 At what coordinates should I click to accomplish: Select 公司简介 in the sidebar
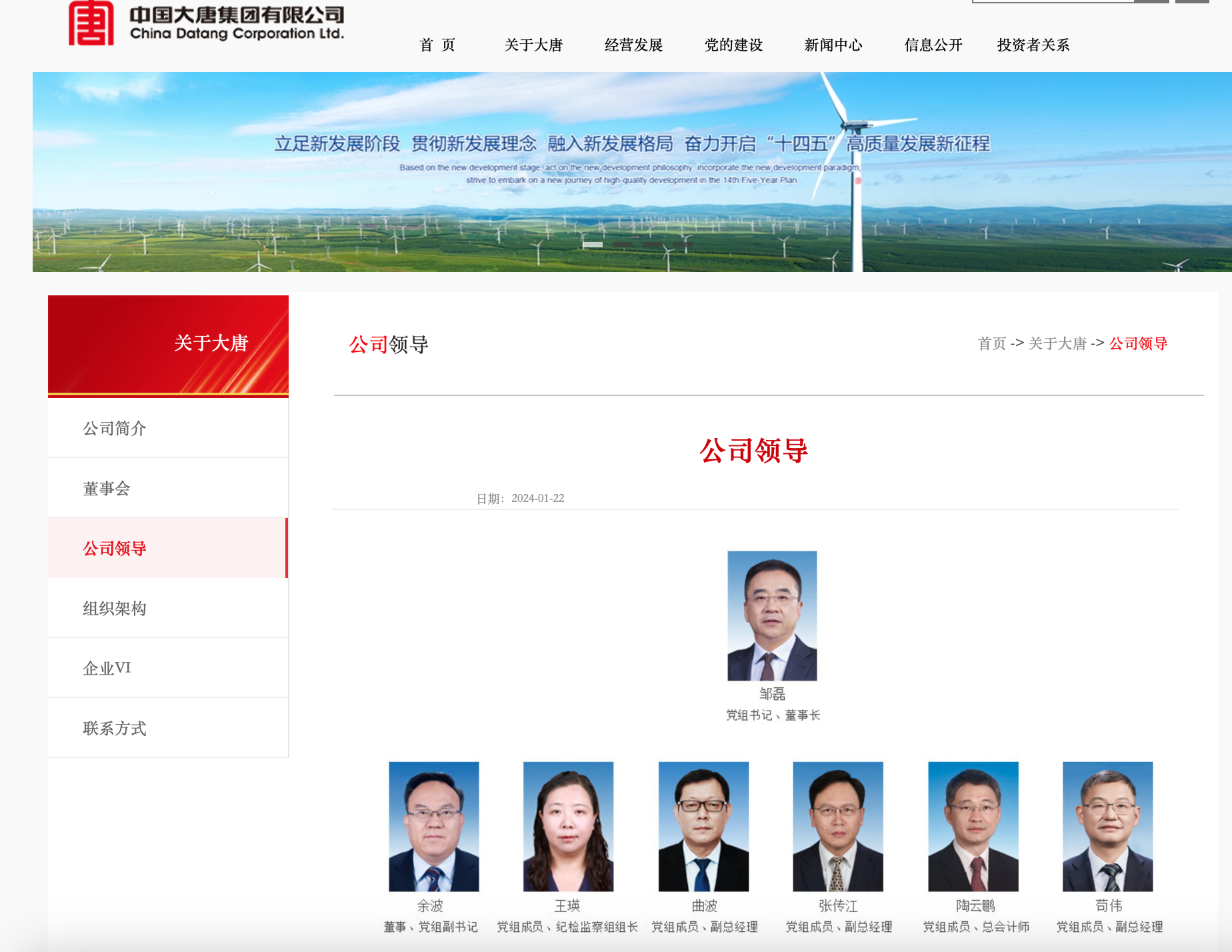(114, 429)
